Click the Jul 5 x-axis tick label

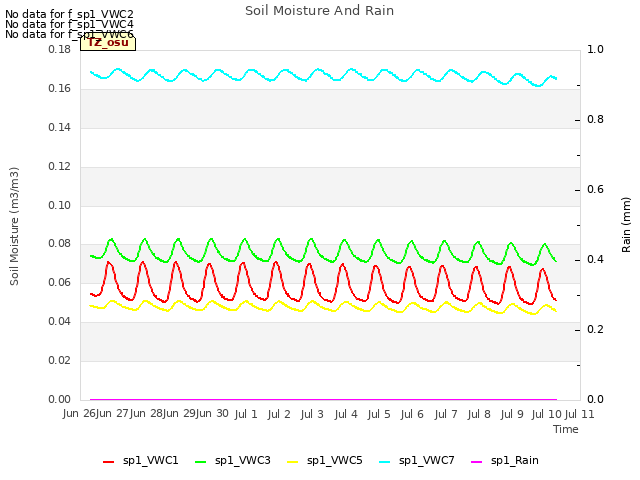click(379, 414)
